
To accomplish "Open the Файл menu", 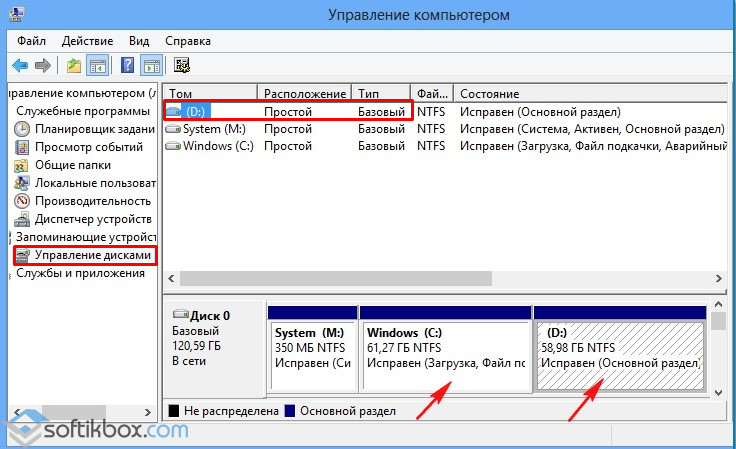I will [30, 41].
